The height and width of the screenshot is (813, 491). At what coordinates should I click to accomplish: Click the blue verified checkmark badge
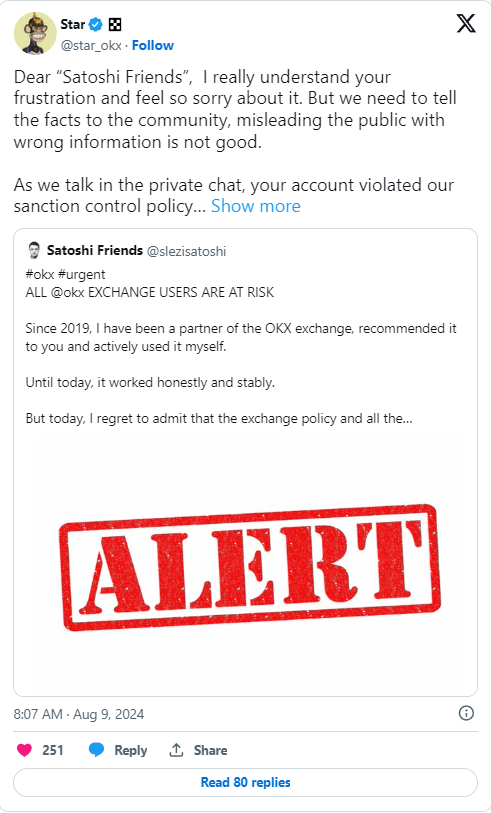96,24
